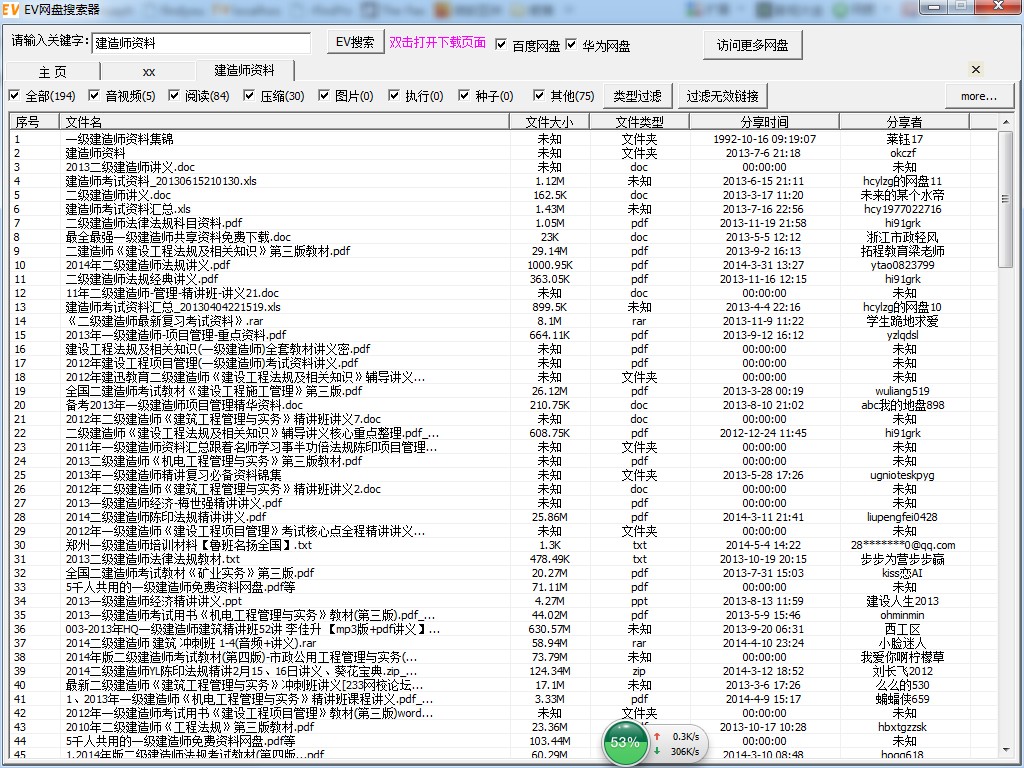Screen dimensions: 1024x768
Task: Sort results by 文件大小 column header
Action: (549, 121)
